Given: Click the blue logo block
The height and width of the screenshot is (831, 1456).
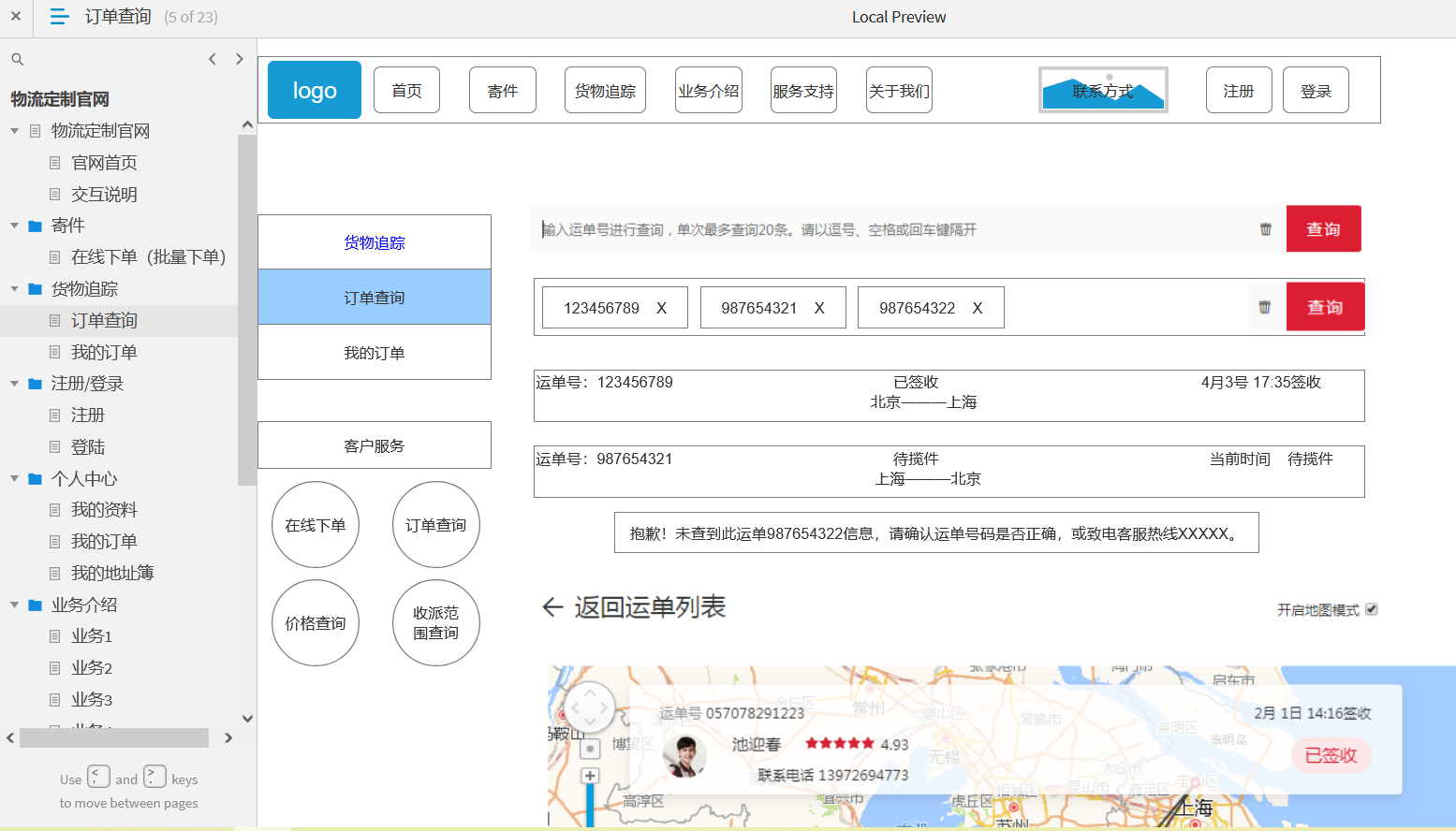Looking at the screenshot, I should 315,90.
